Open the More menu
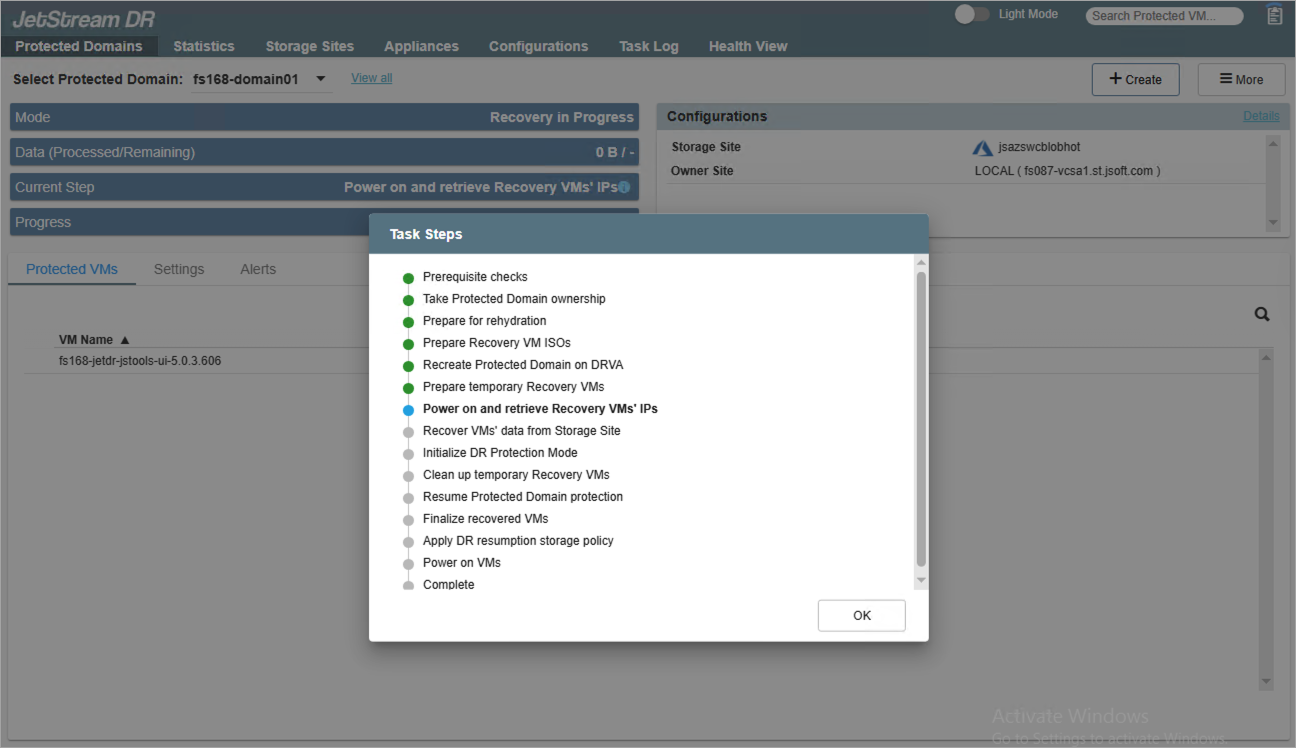 (1241, 80)
